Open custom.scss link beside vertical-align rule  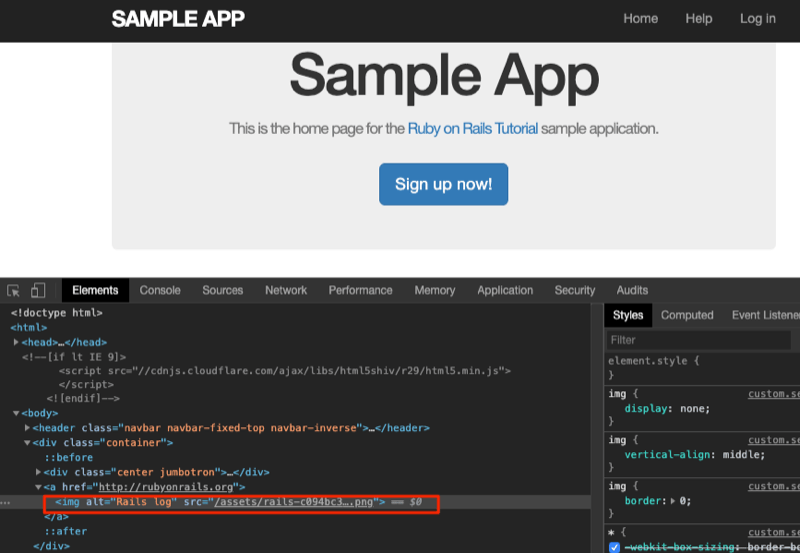(773, 440)
